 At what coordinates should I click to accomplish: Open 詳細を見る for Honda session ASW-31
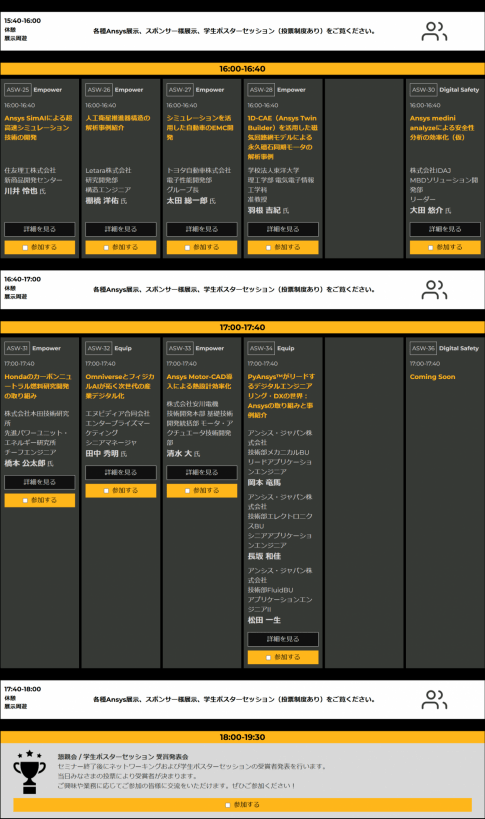[40, 482]
